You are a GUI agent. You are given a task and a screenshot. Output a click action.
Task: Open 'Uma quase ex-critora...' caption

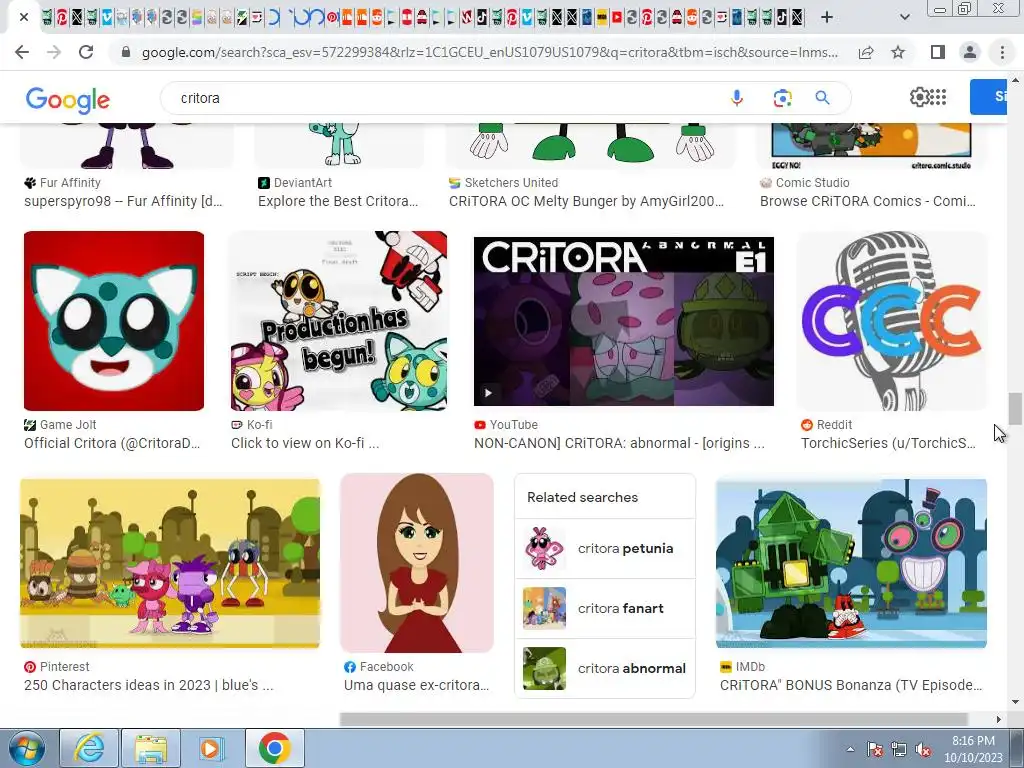417,685
